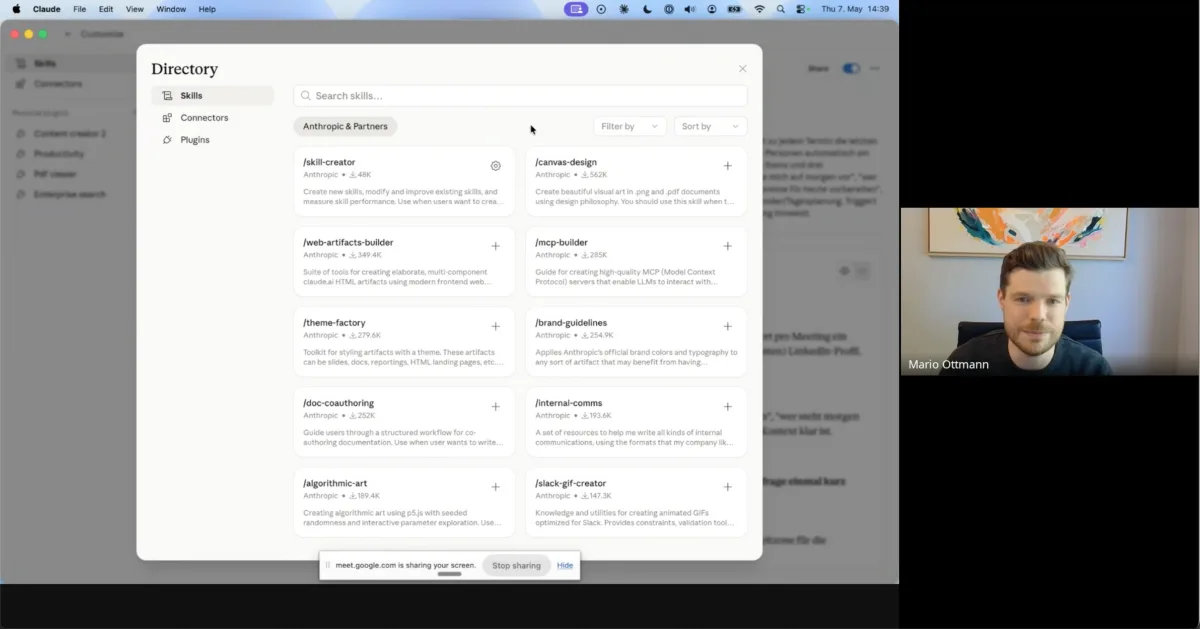The image size is (1200, 629).
Task: Open the /web-artifacts-builder skill title
Action: point(348,242)
